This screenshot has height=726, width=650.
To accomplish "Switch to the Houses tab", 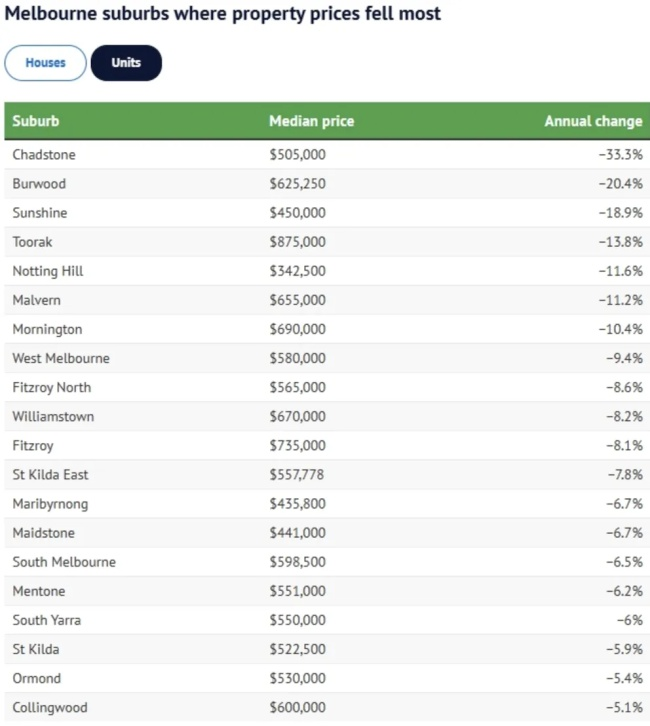I will [x=45, y=63].
